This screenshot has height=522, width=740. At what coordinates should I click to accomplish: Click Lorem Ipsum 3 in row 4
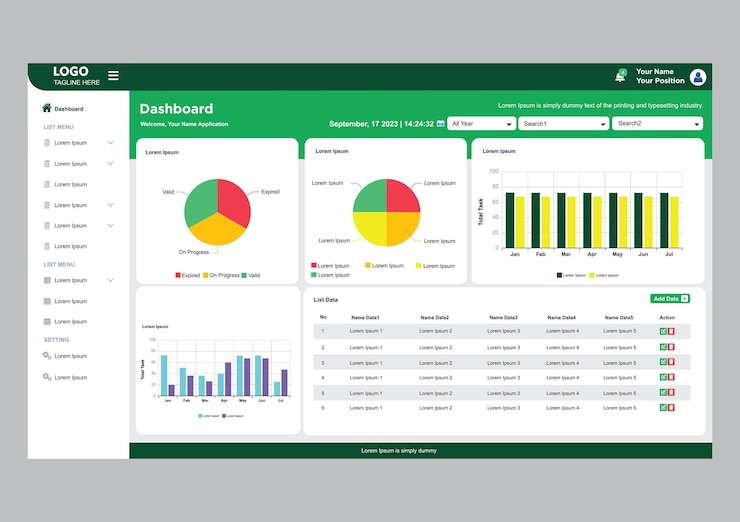(504, 378)
